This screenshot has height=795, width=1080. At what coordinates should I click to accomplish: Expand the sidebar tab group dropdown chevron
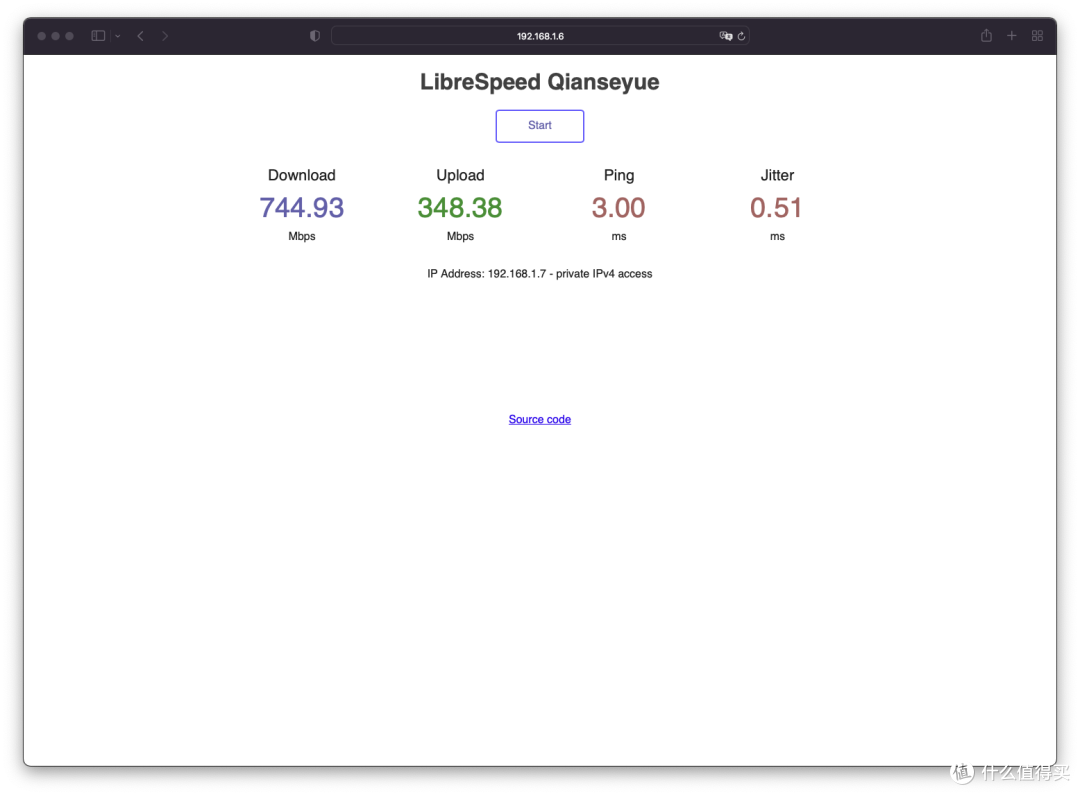click(118, 36)
